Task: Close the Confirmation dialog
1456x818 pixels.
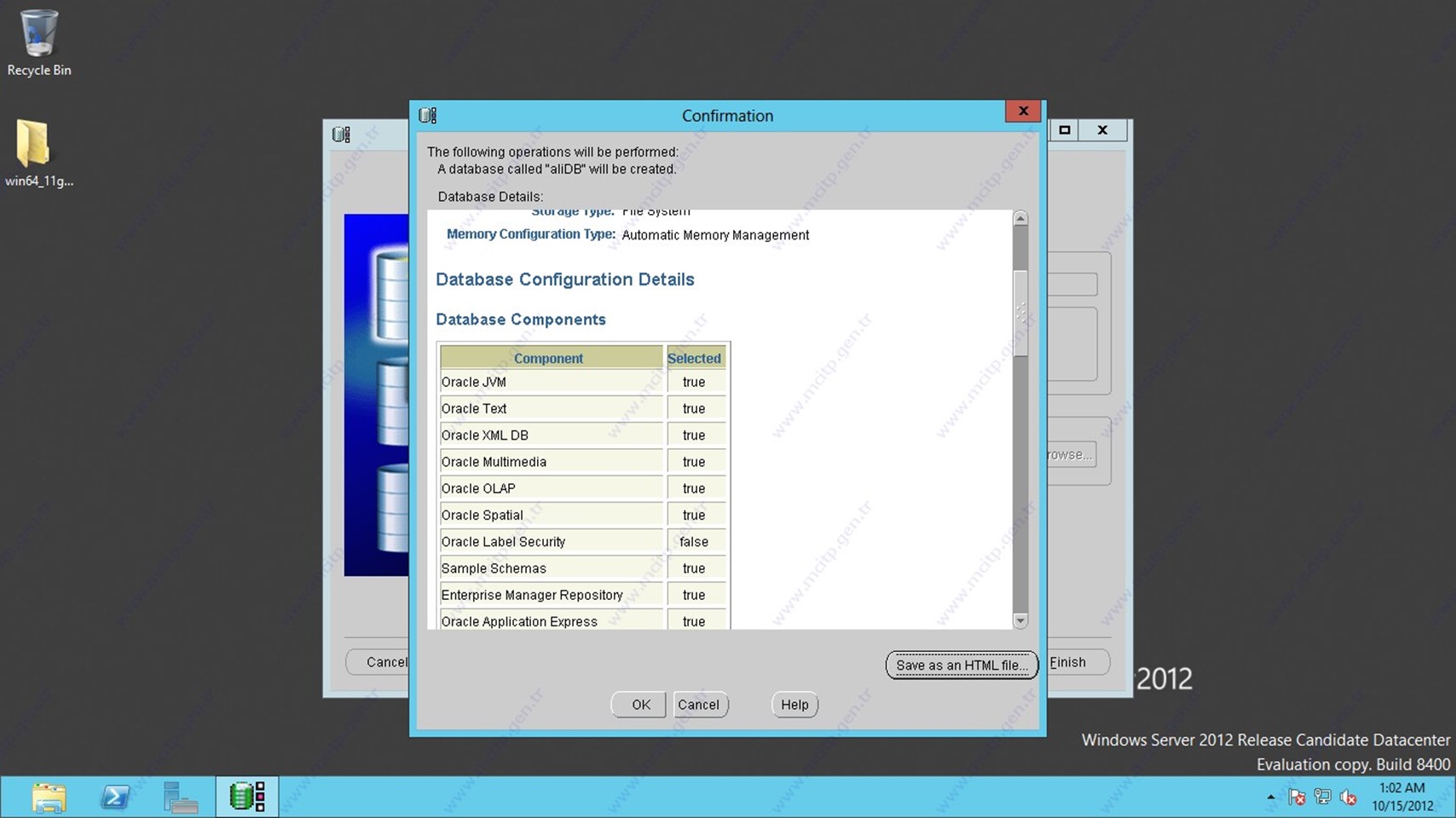Action: (x=1023, y=111)
